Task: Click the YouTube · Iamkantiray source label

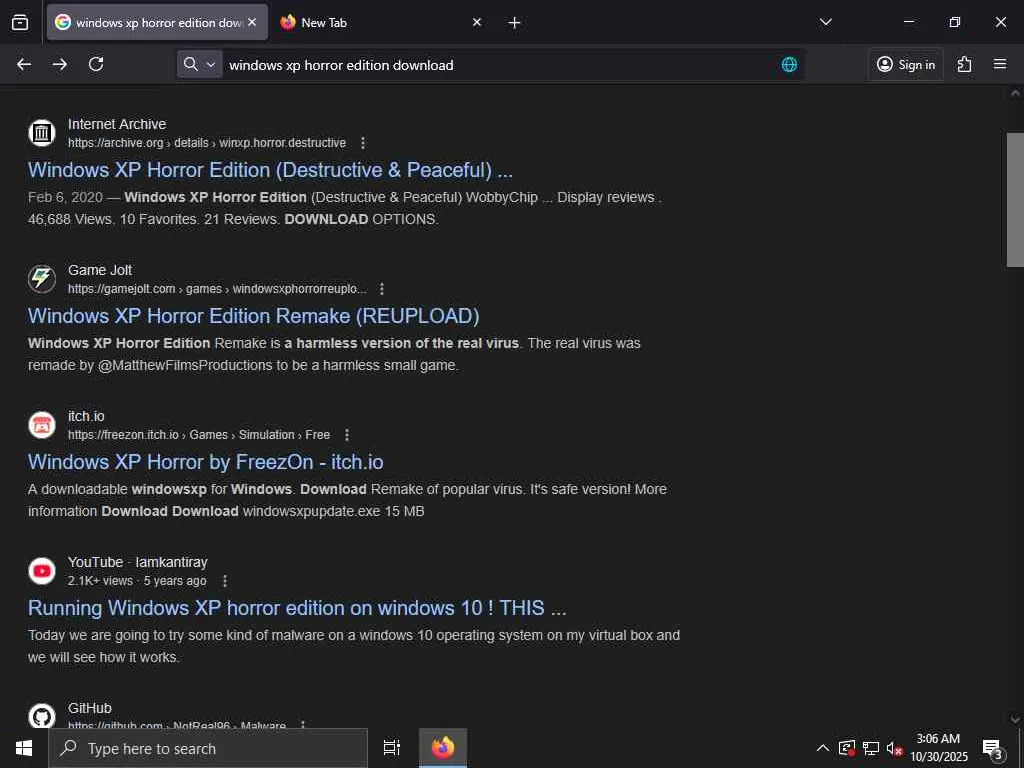Action: (x=138, y=562)
